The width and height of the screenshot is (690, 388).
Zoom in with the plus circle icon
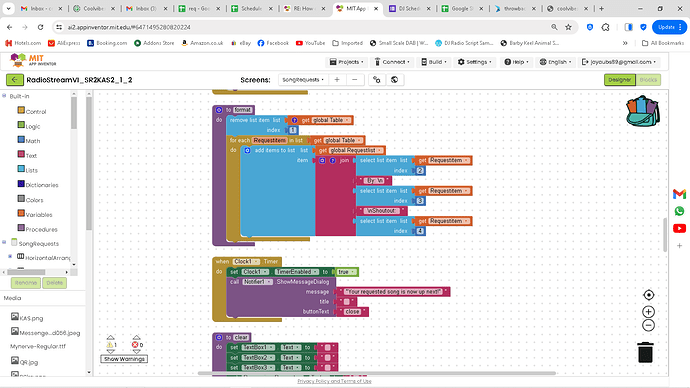coord(648,312)
